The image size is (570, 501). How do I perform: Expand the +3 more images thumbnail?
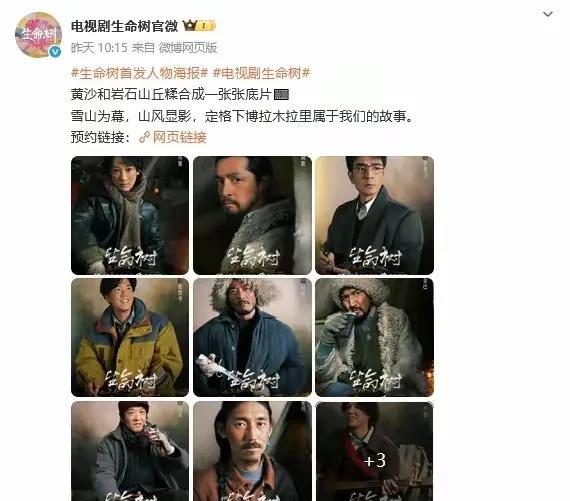(x=374, y=451)
